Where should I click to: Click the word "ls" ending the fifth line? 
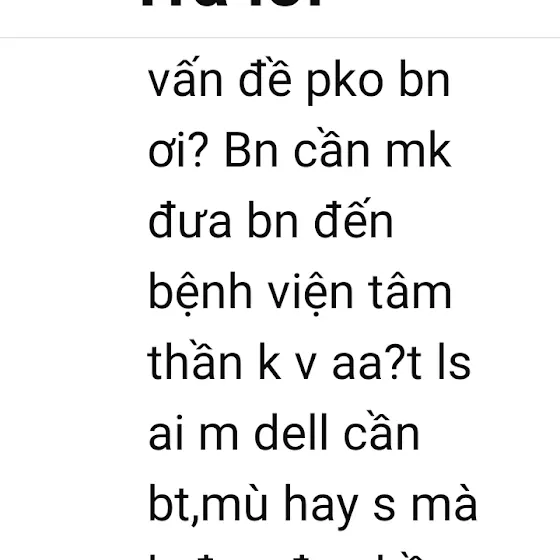click(454, 361)
